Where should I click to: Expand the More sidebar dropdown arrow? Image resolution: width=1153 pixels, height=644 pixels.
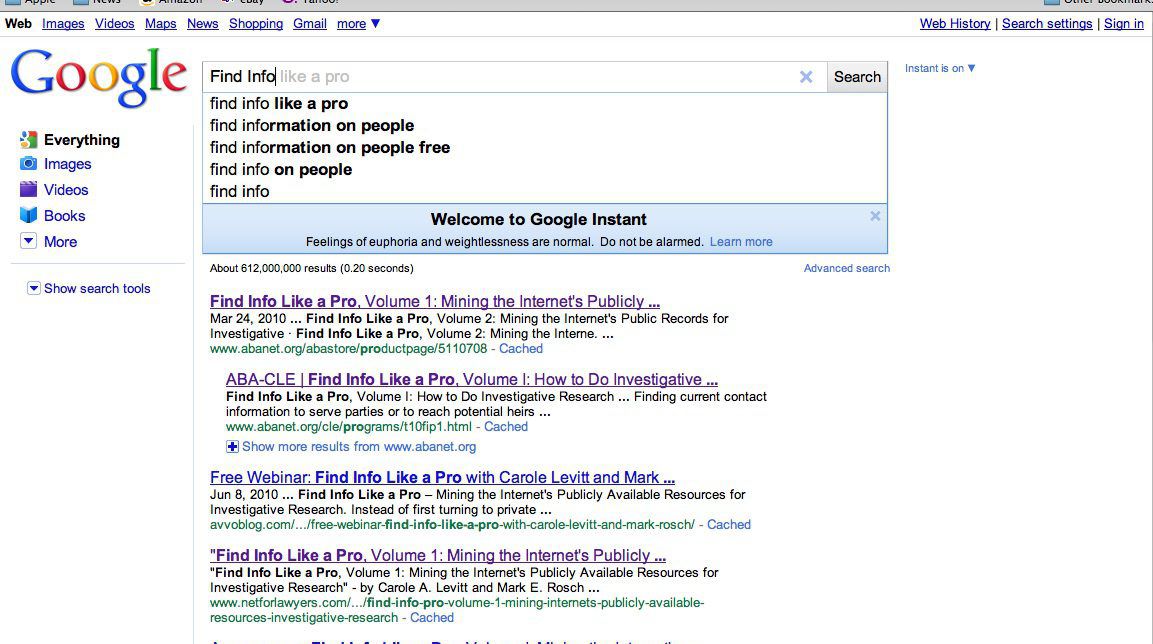click(29, 240)
